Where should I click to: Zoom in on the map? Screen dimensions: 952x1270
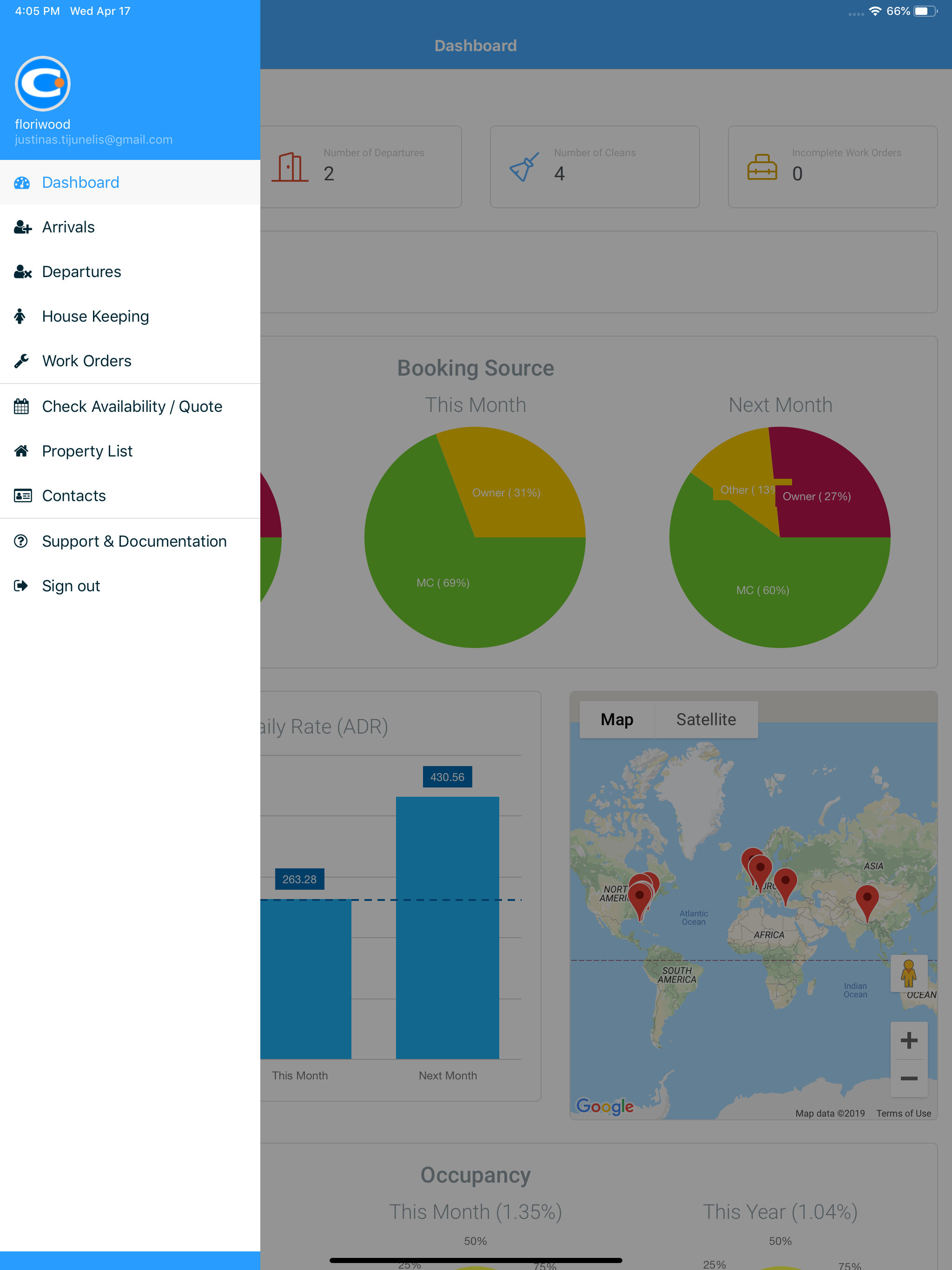click(x=908, y=1040)
